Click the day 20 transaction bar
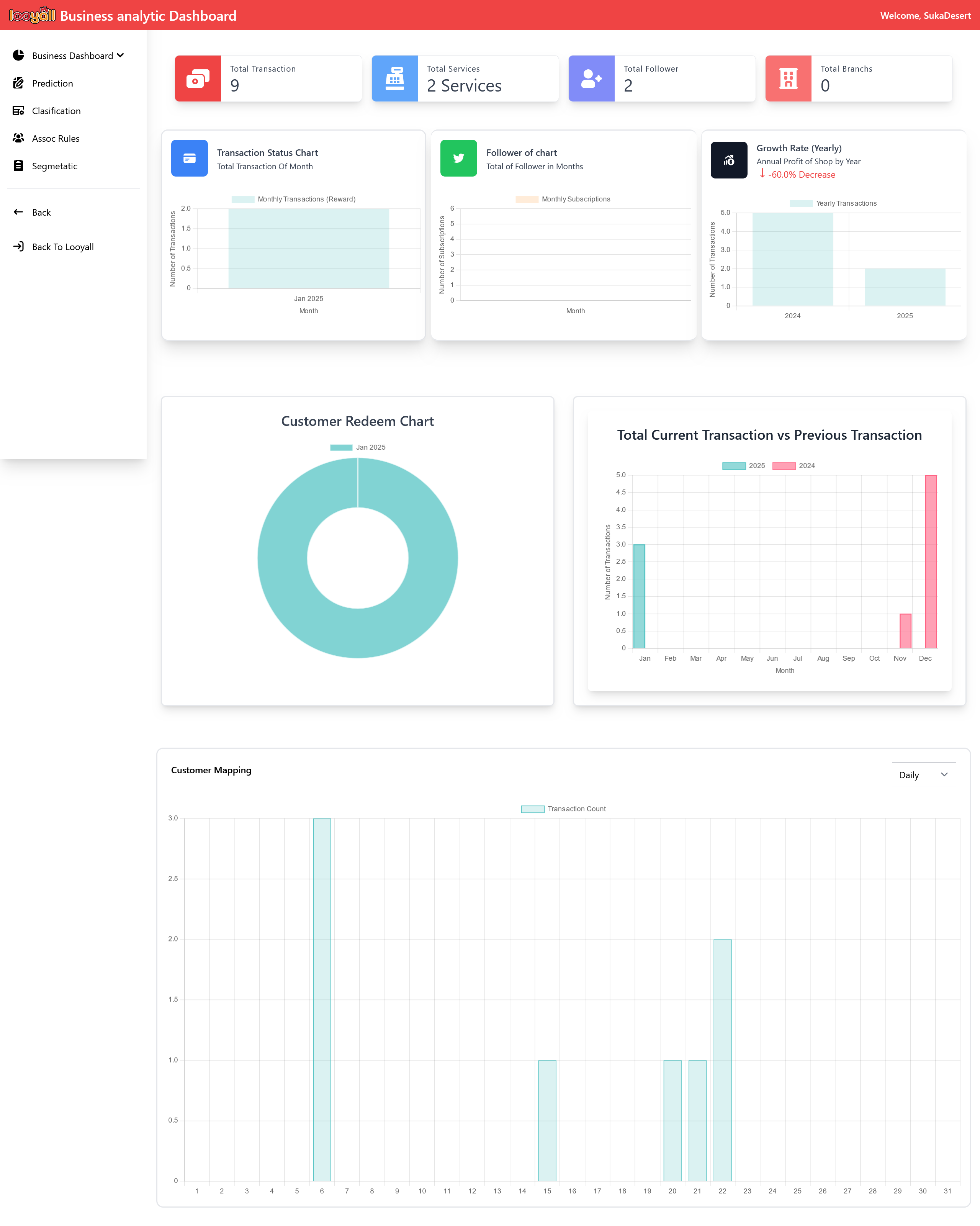Viewport: 980px width, 1226px height. click(672, 1121)
